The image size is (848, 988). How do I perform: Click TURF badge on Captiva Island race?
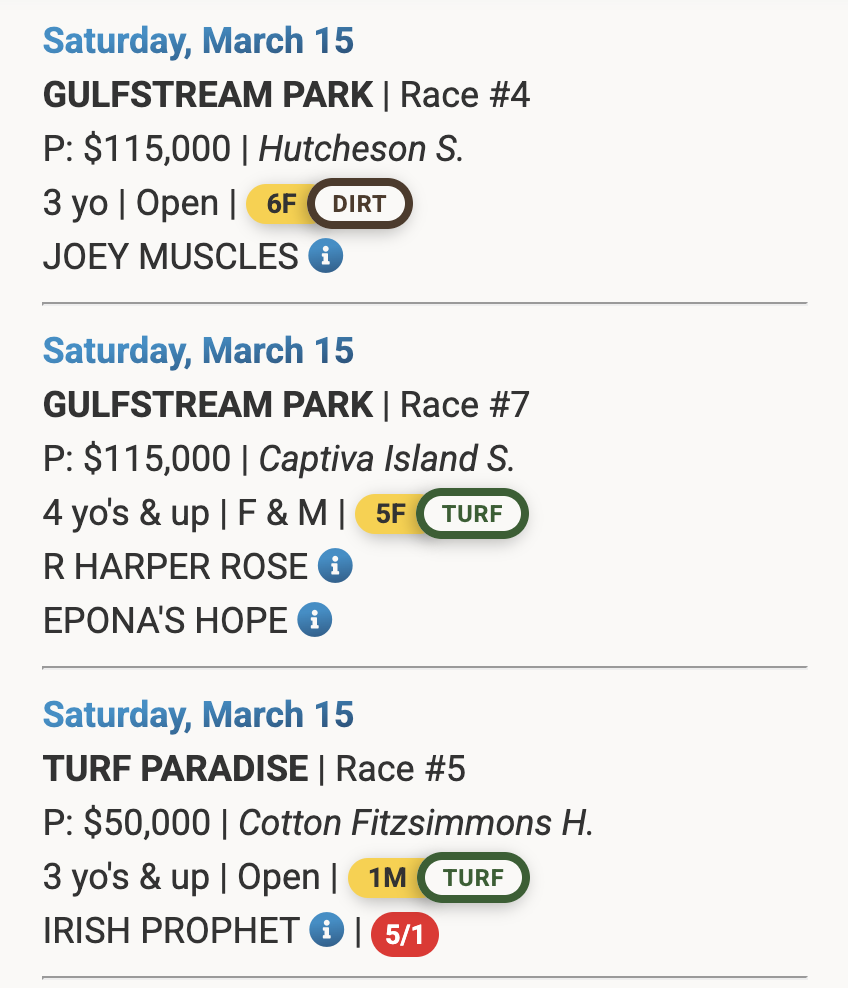(x=472, y=514)
